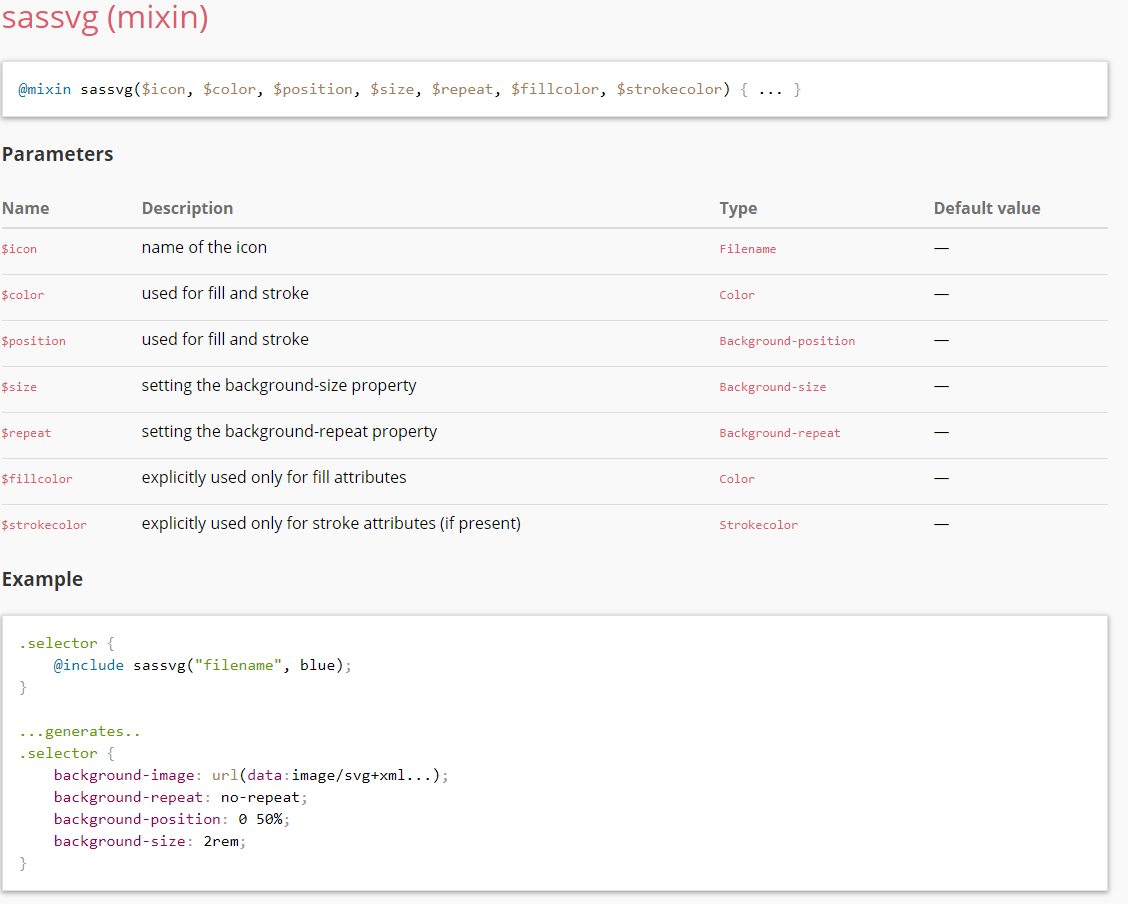Click 'explicitly used only for stroke attributes' text
This screenshot has width=1128, height=904.
click(x=288, y=524)
